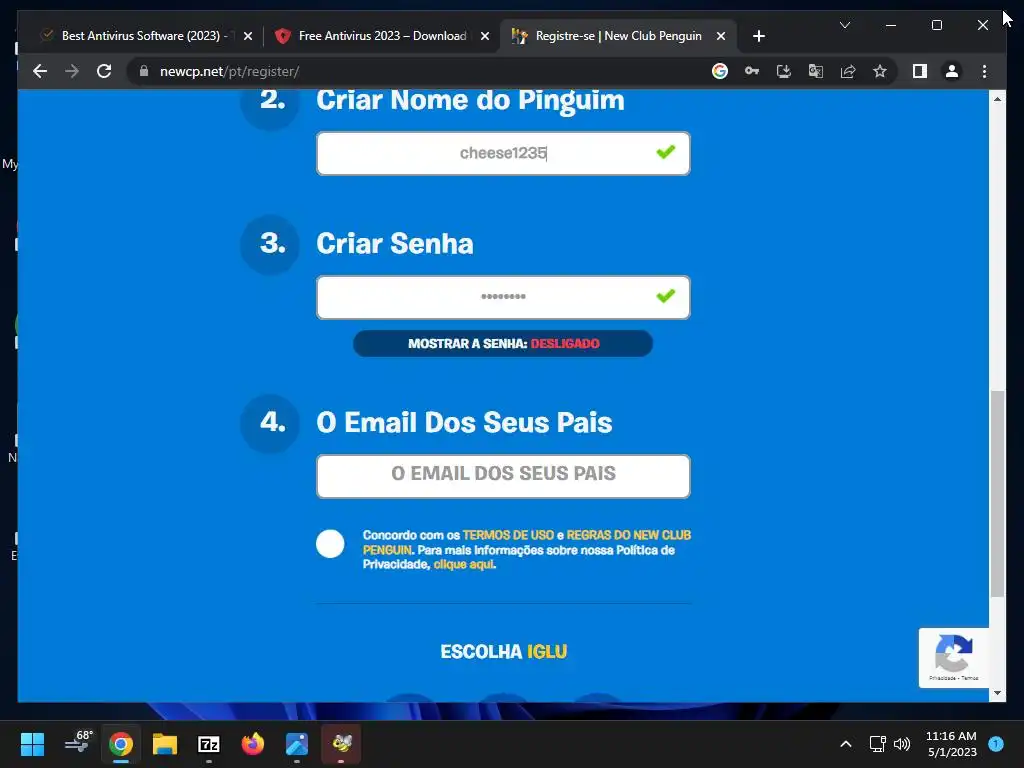Click the penguin name field with cheese1235
Screen dimensions: 1024x768
pyautogui.click(x=503, y=153)
